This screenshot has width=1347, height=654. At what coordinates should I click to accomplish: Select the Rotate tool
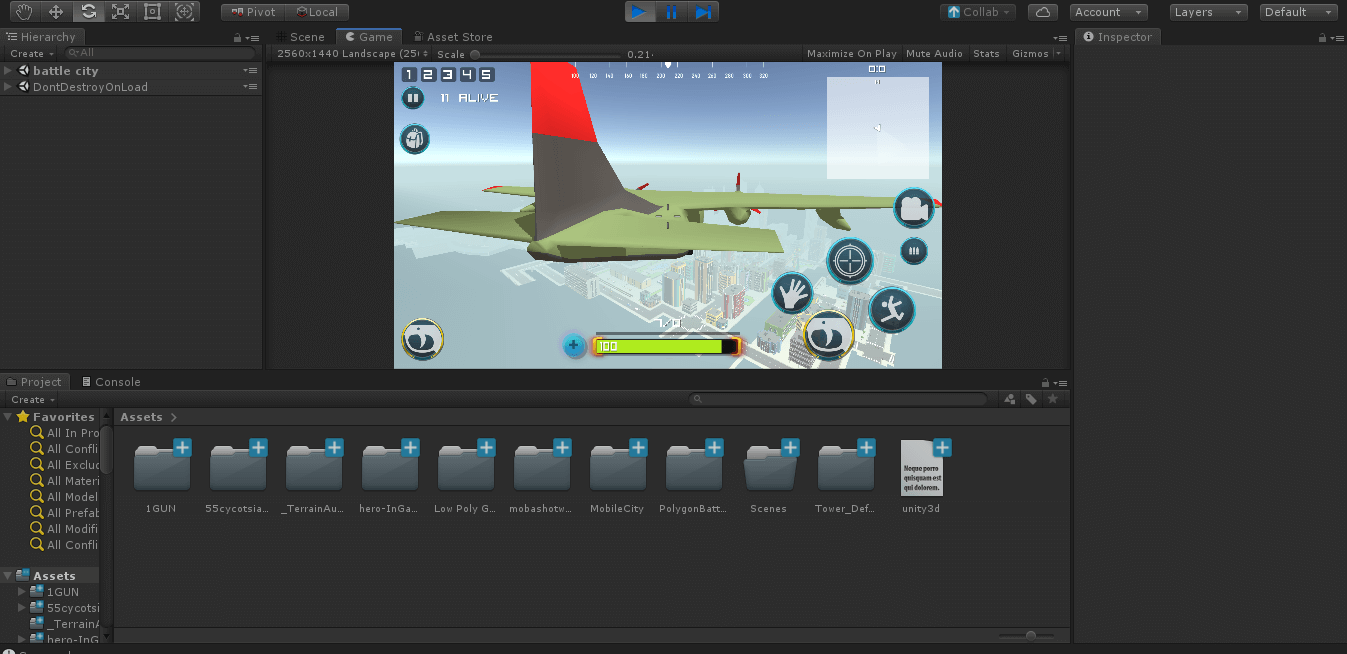[x=88, y=12]
